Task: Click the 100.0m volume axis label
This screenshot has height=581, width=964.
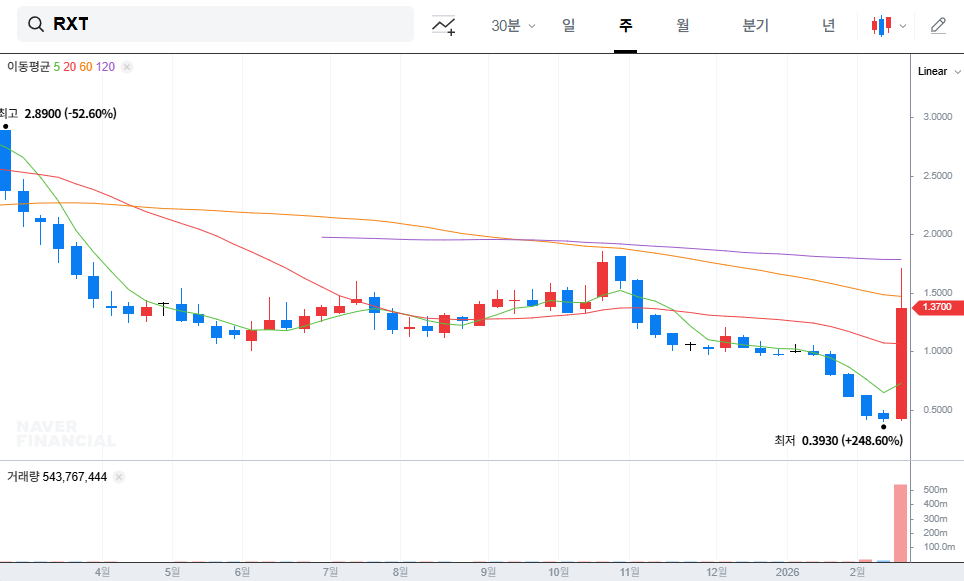Action: coord(939,547)
